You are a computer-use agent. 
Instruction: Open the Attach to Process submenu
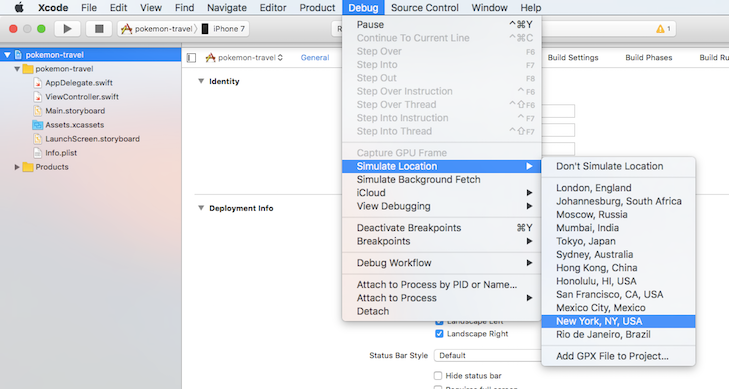pyautogui.click(x=441, y=298)
